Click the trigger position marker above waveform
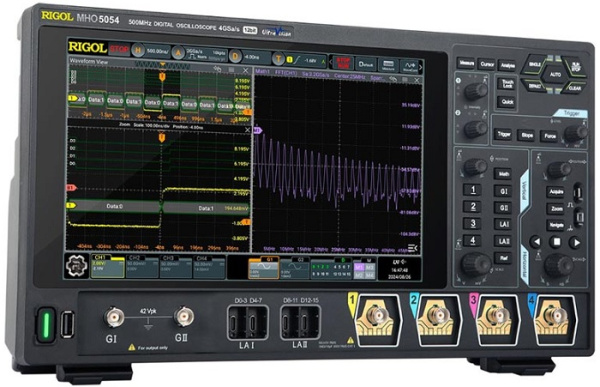This screenshot has height=387, width=600. [162, 76]
